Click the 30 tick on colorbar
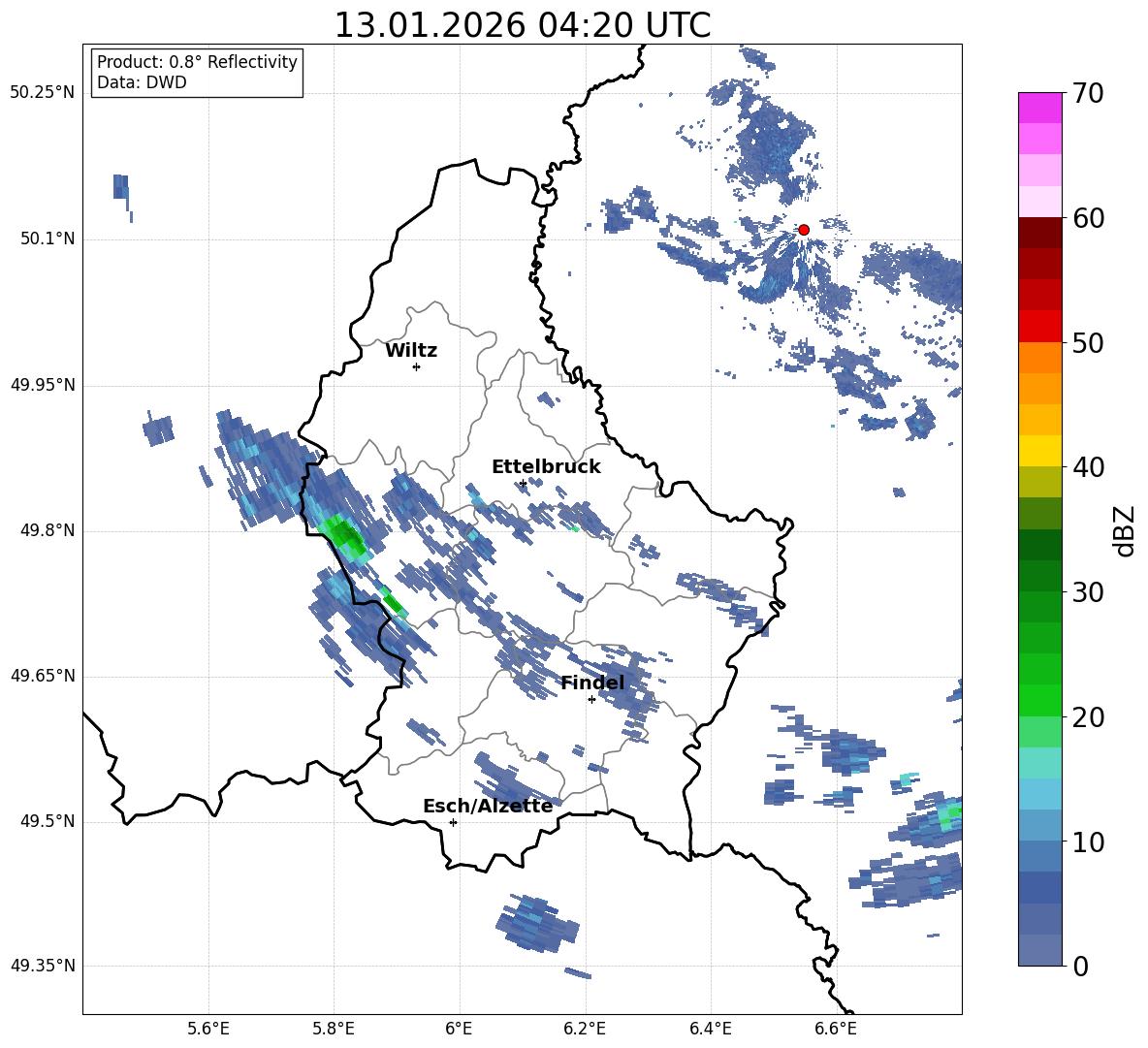This screenshot has width=1148, height=1048. click(x=1088, y=592)
